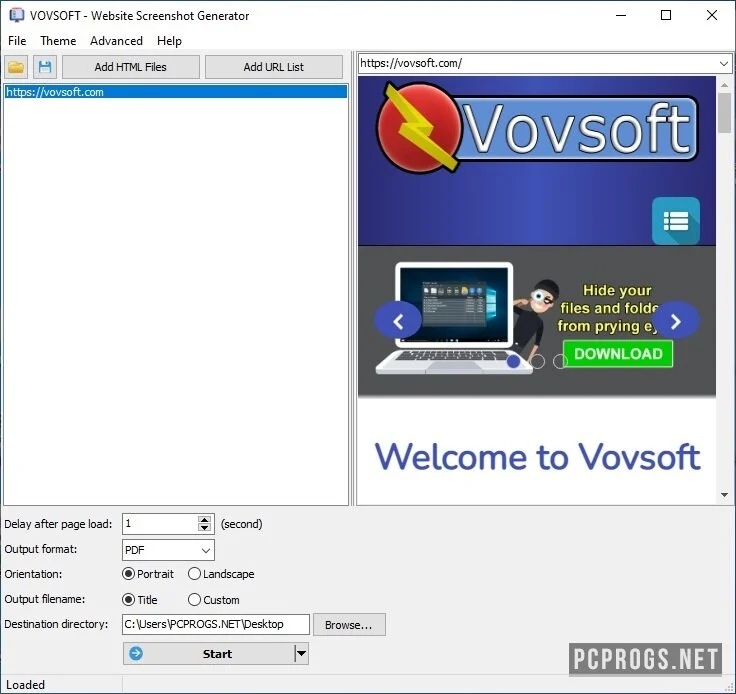Click the Browse... button
Image resolution: width=736 pixels, height=694 pixels.
point(349,625)
